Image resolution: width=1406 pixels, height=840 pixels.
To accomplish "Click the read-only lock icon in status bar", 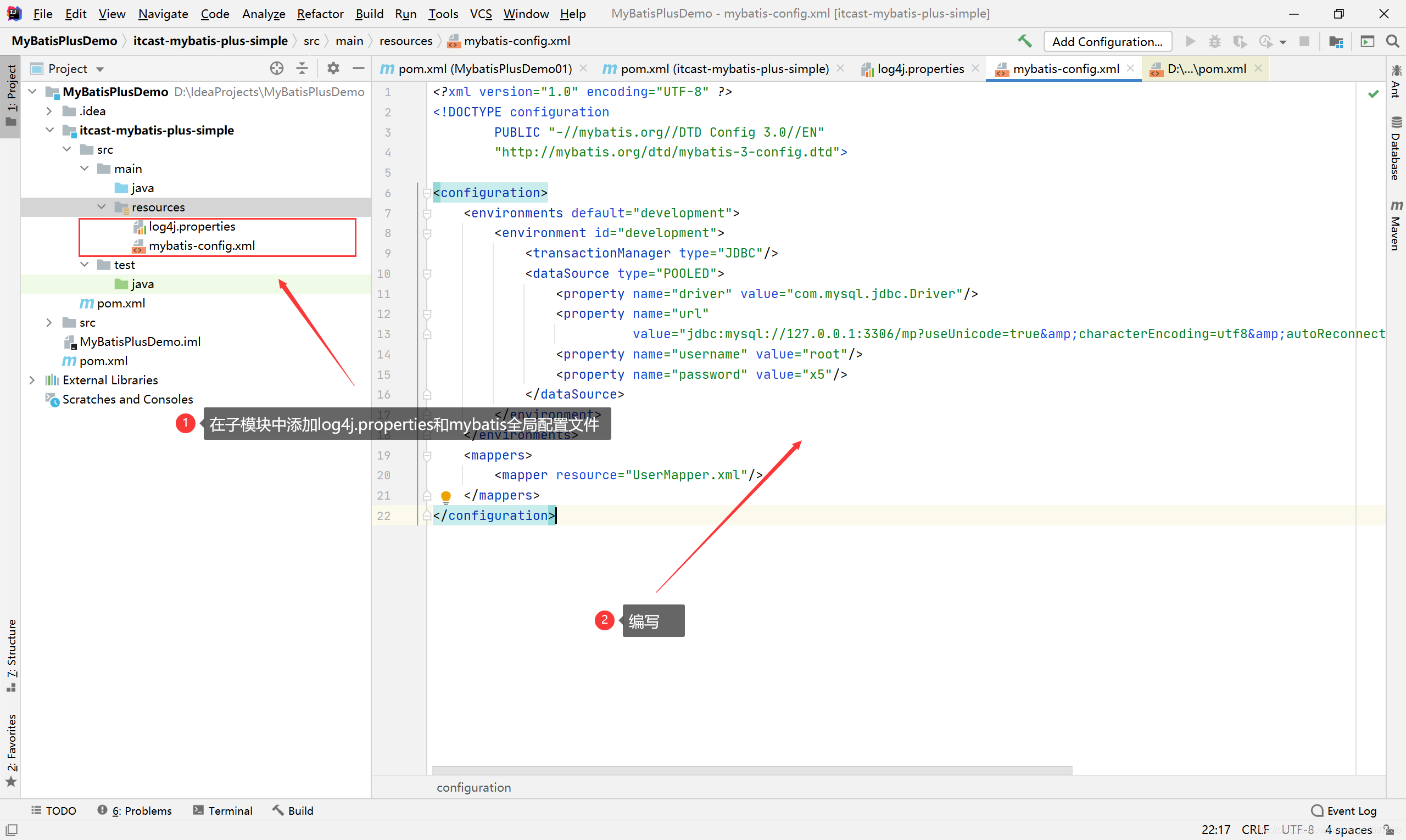I will coord(1388,830).
